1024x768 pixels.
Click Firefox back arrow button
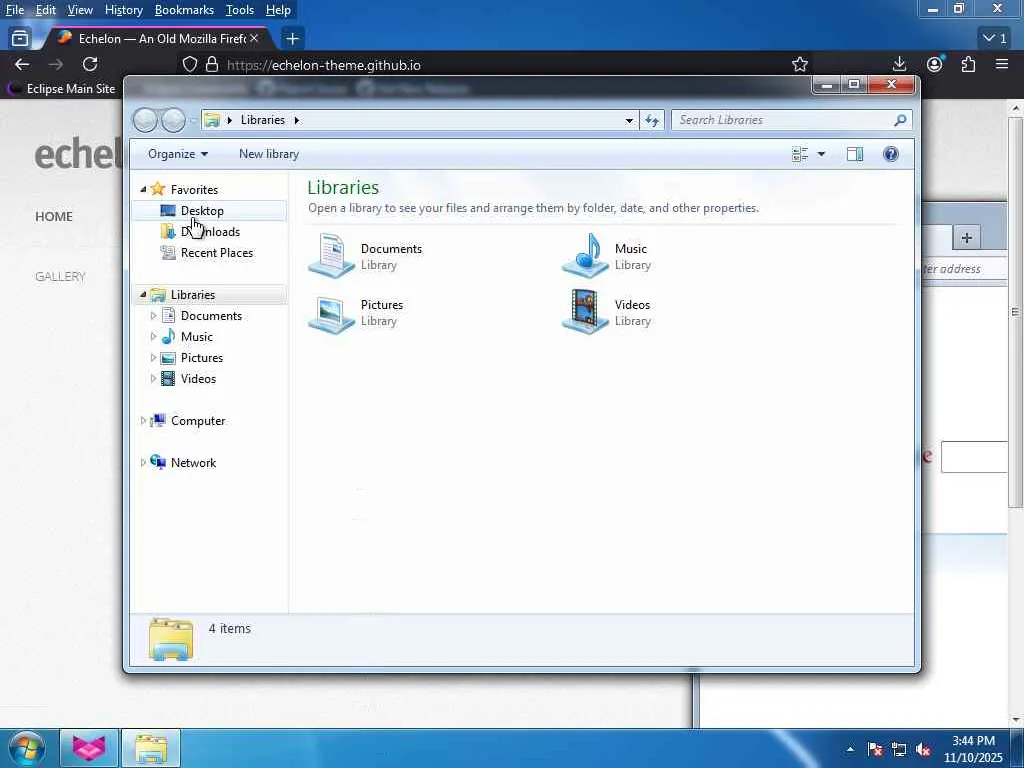pyautogui.click(x=22, y=64)
